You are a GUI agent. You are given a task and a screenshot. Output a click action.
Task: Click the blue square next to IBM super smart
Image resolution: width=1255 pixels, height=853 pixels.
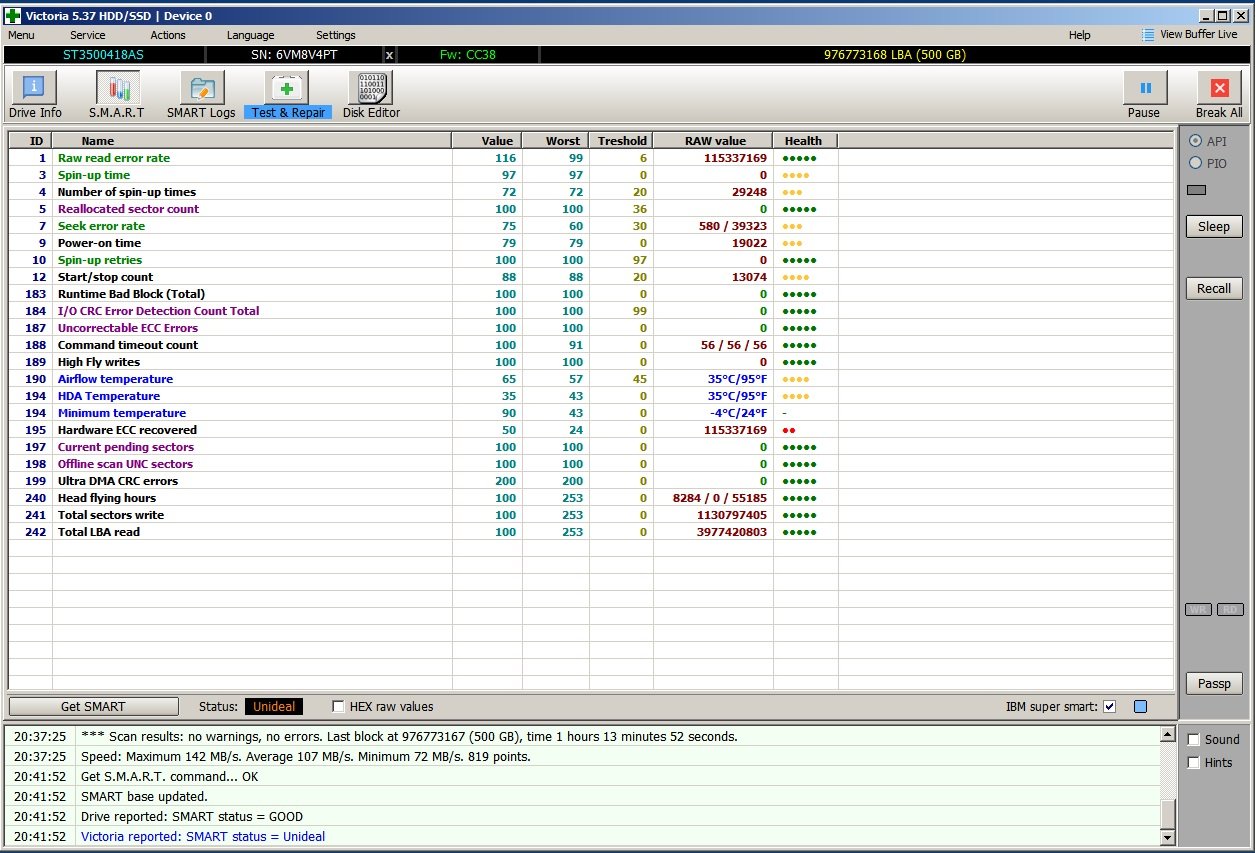point(1140,707)
